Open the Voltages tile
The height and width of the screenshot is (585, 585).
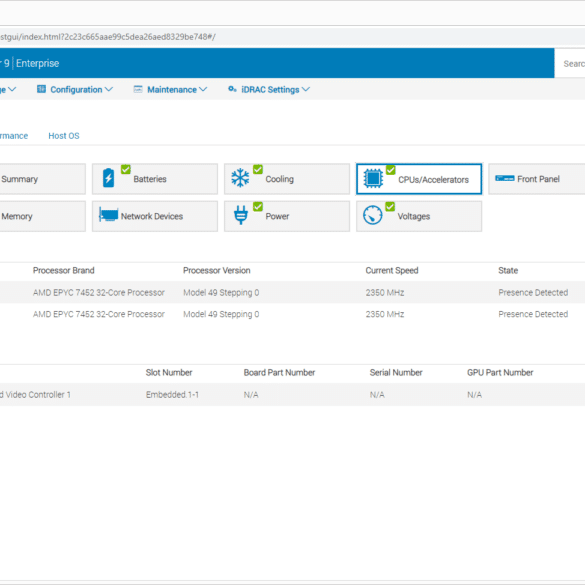tap(419, 216)
